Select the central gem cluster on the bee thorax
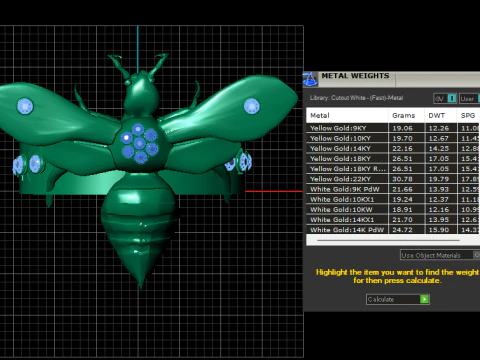480x360 pixels. [x=139, y=143]
